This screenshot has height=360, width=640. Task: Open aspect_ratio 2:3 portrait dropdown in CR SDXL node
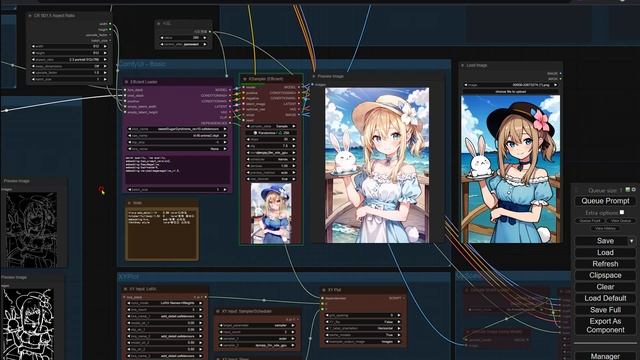click(69, 60)
